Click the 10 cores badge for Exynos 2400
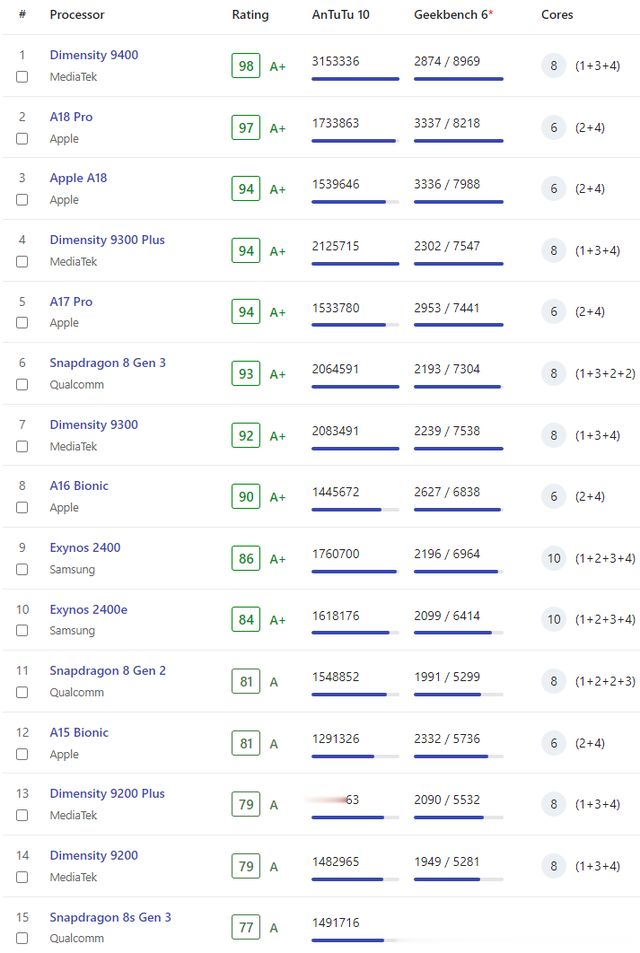The width and height of the screenshot is (640, 953). coord(554,558)
